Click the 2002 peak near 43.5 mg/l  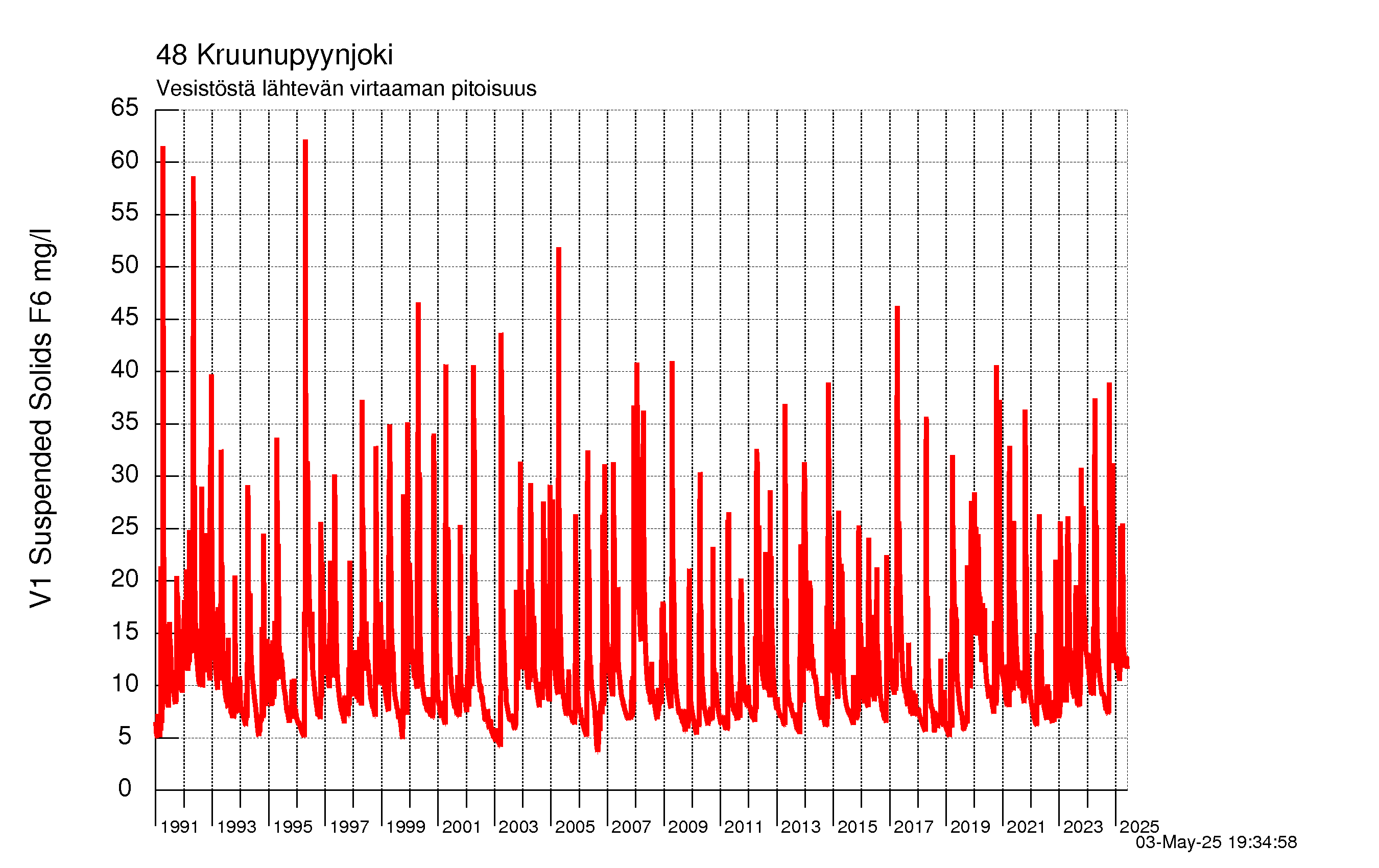click(x=501, y=334)
